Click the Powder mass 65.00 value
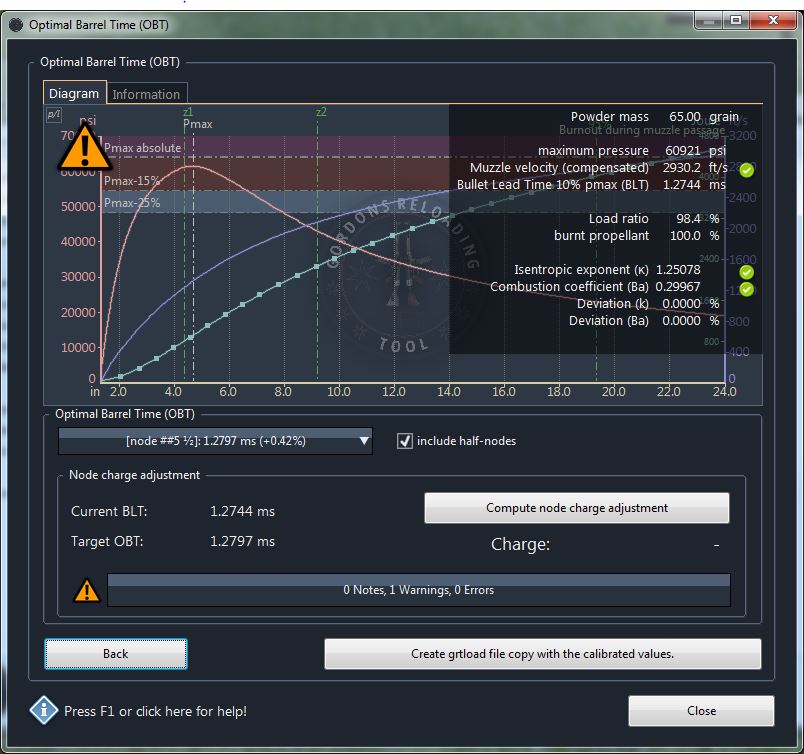804x754 pixels. pos(685,117)
